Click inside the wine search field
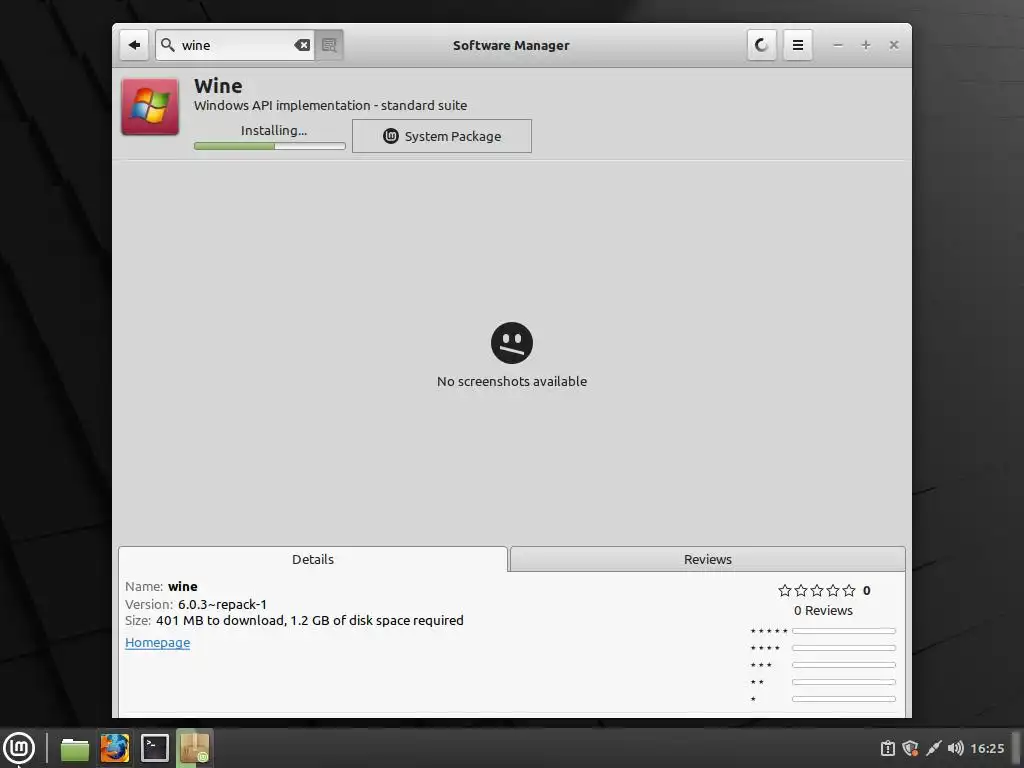 [x=235, y=45]
